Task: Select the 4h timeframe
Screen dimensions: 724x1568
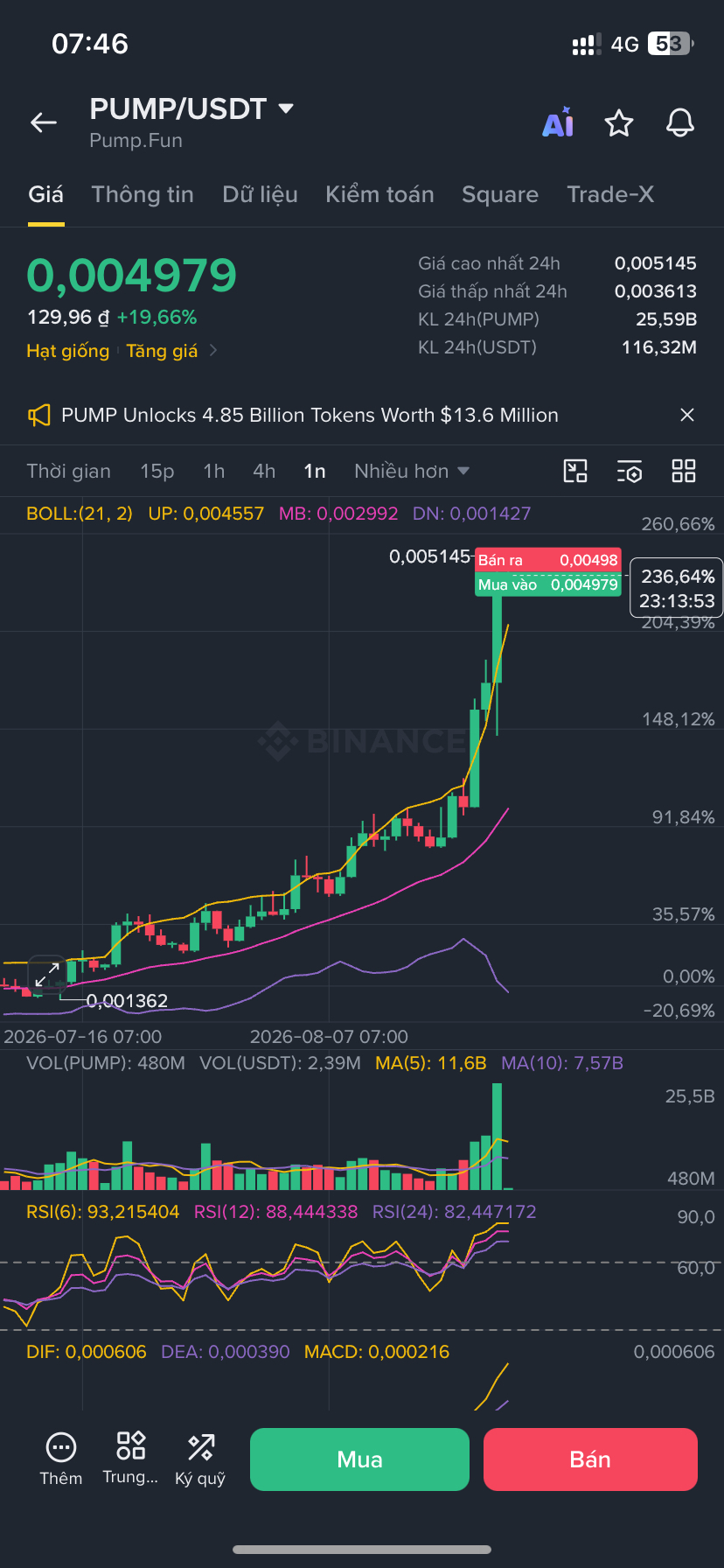Action: coord(264,471)
